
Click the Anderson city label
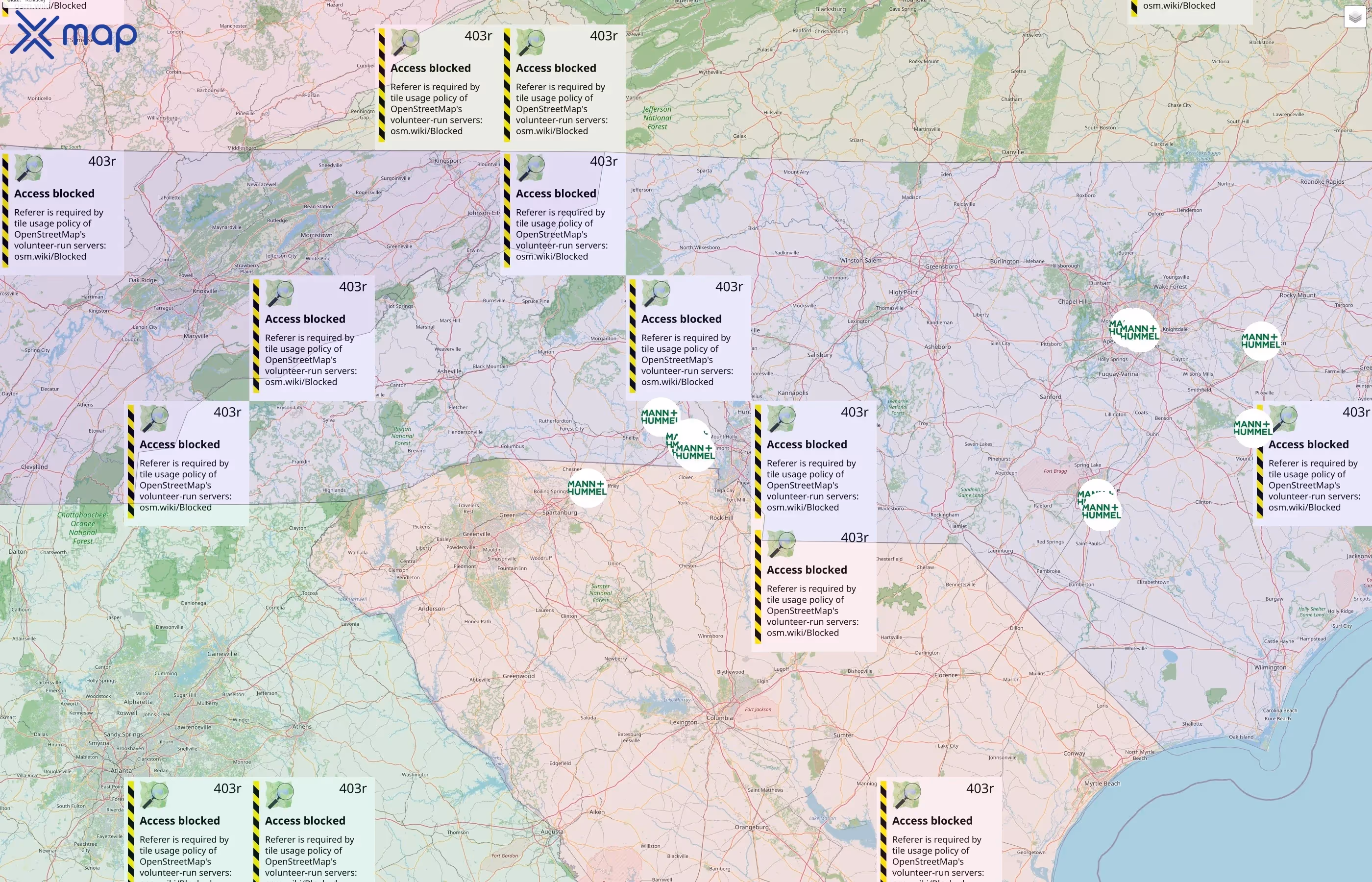[x=431, y=609]
